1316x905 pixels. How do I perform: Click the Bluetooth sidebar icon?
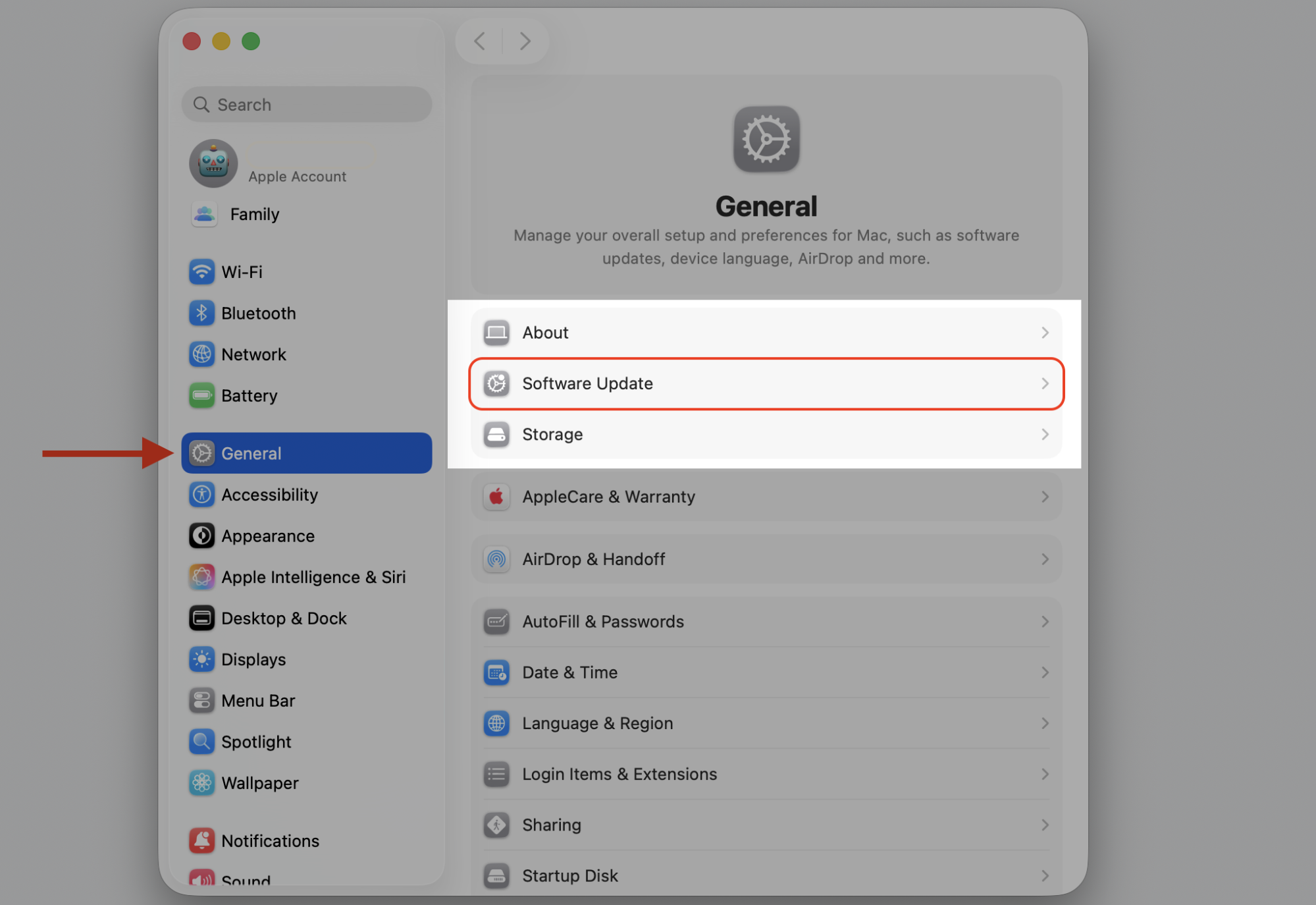(x=201, y=314)
